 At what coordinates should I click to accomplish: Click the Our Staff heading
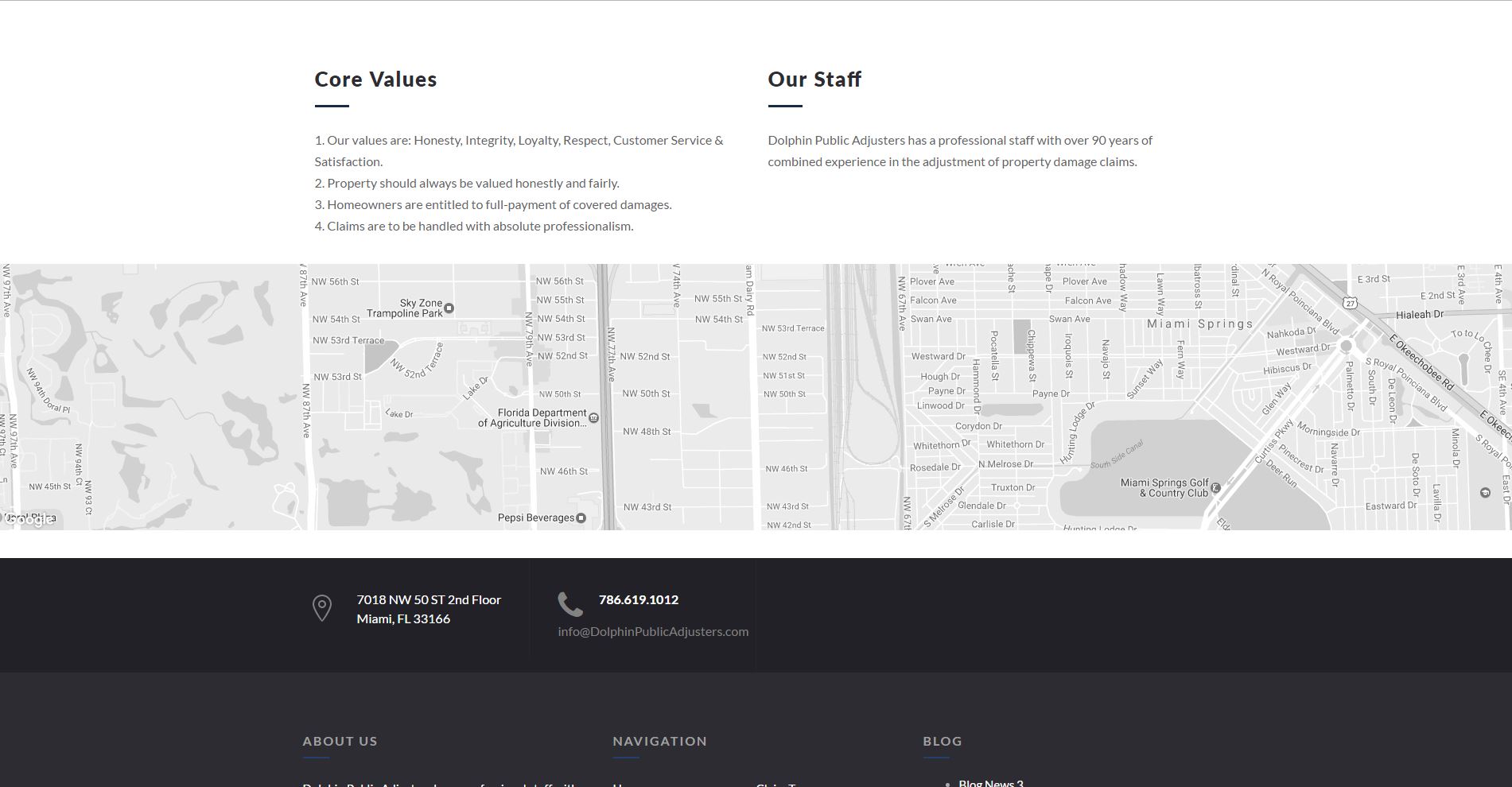(814, 79)
